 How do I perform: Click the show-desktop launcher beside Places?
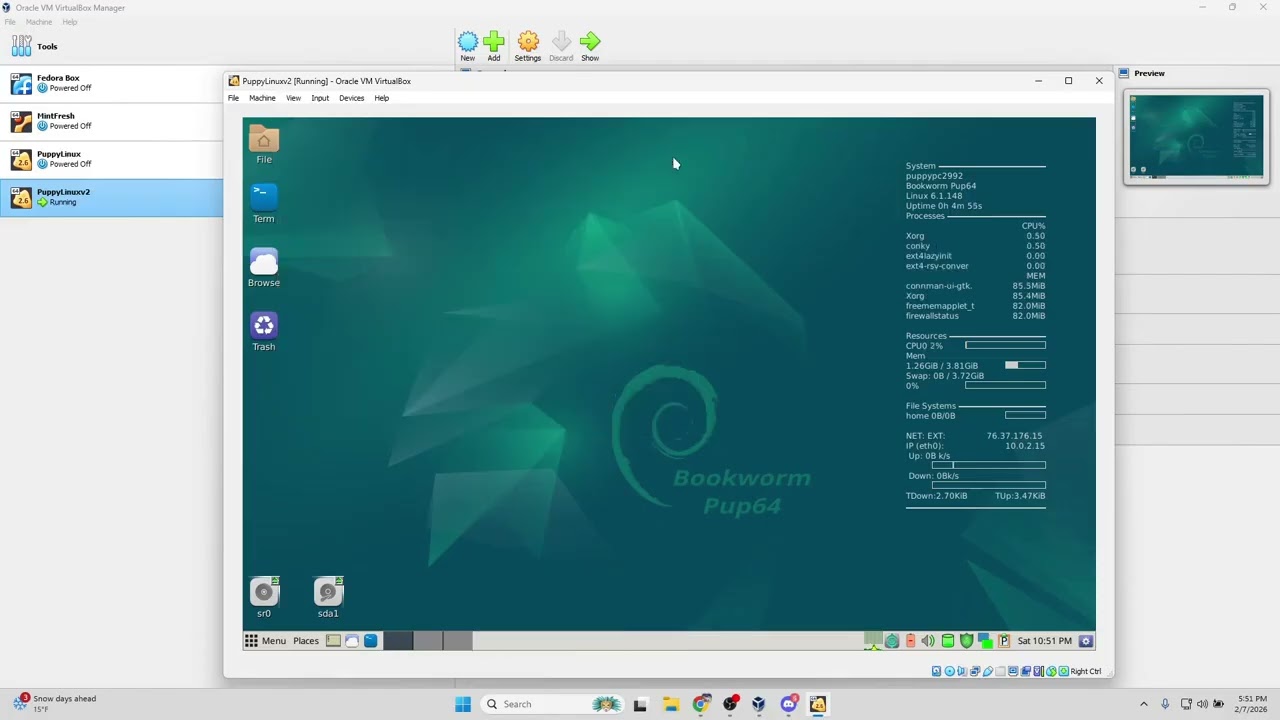[x=333, y=641]
